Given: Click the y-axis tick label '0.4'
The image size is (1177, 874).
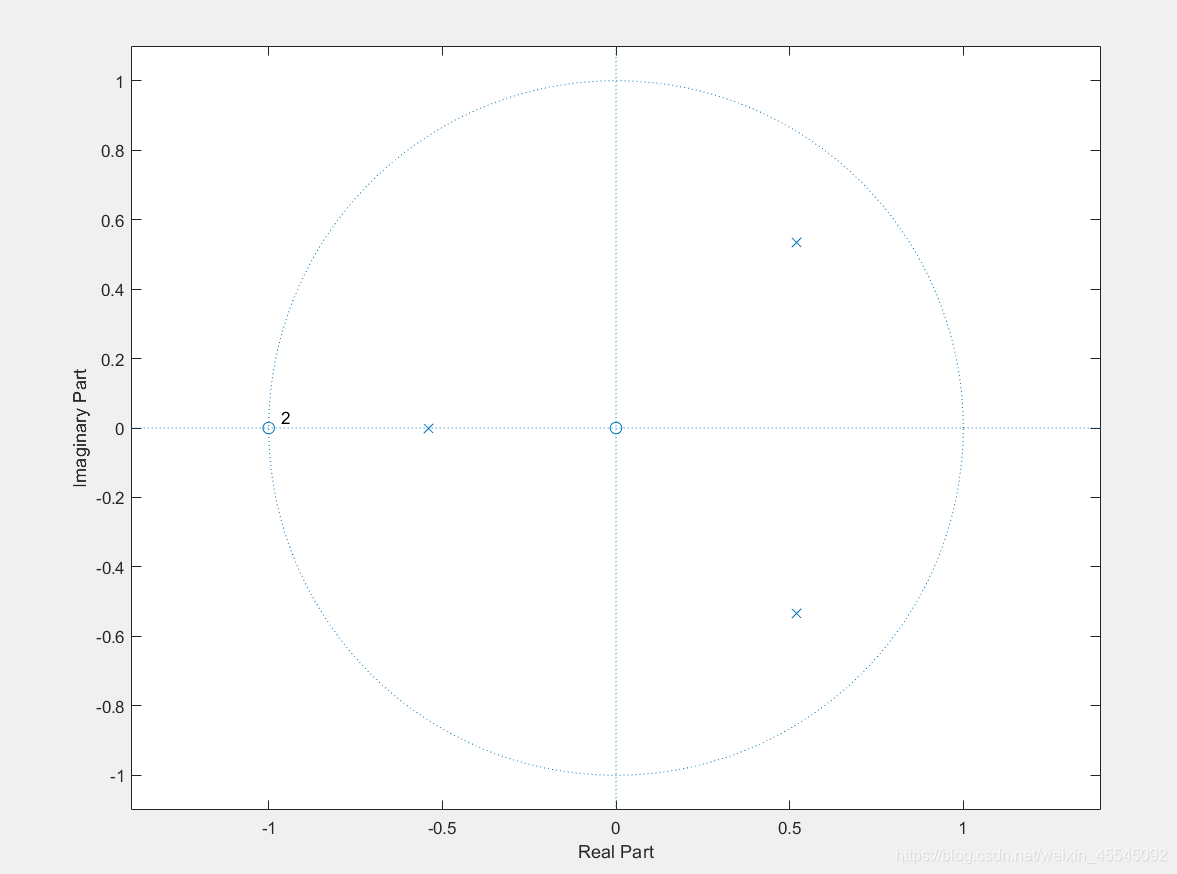Looking at the screenshot, I should click(112, 290).
